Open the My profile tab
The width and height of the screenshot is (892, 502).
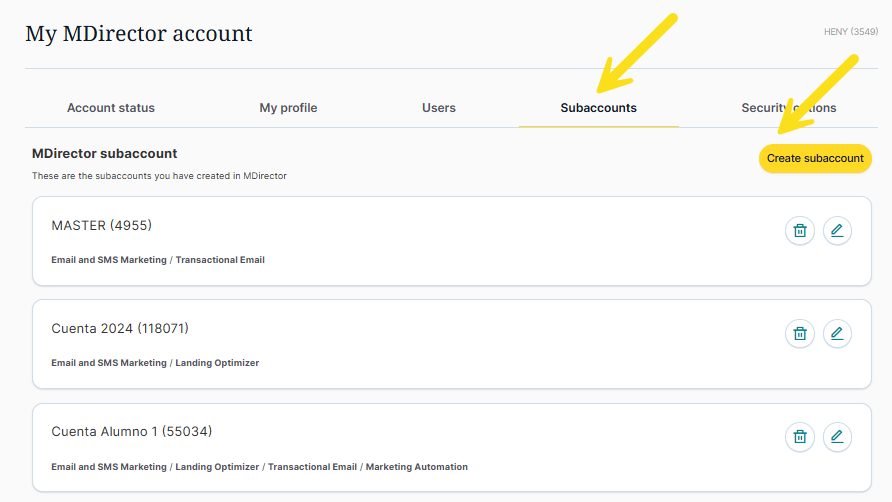[x=288, y=108]
